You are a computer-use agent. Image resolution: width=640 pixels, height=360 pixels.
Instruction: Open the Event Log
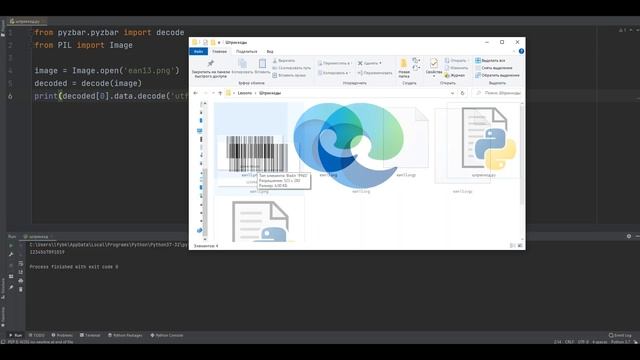point(620,335)
